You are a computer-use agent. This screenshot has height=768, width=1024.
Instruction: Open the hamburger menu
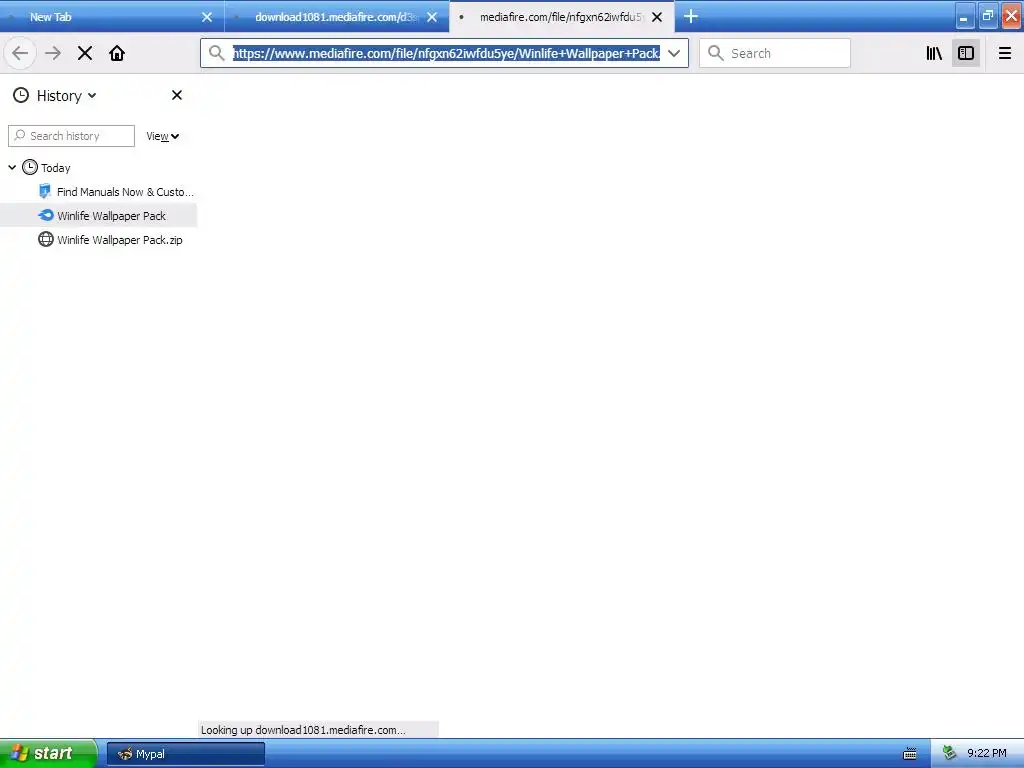pyautogui.click(x=1004, y=54)
